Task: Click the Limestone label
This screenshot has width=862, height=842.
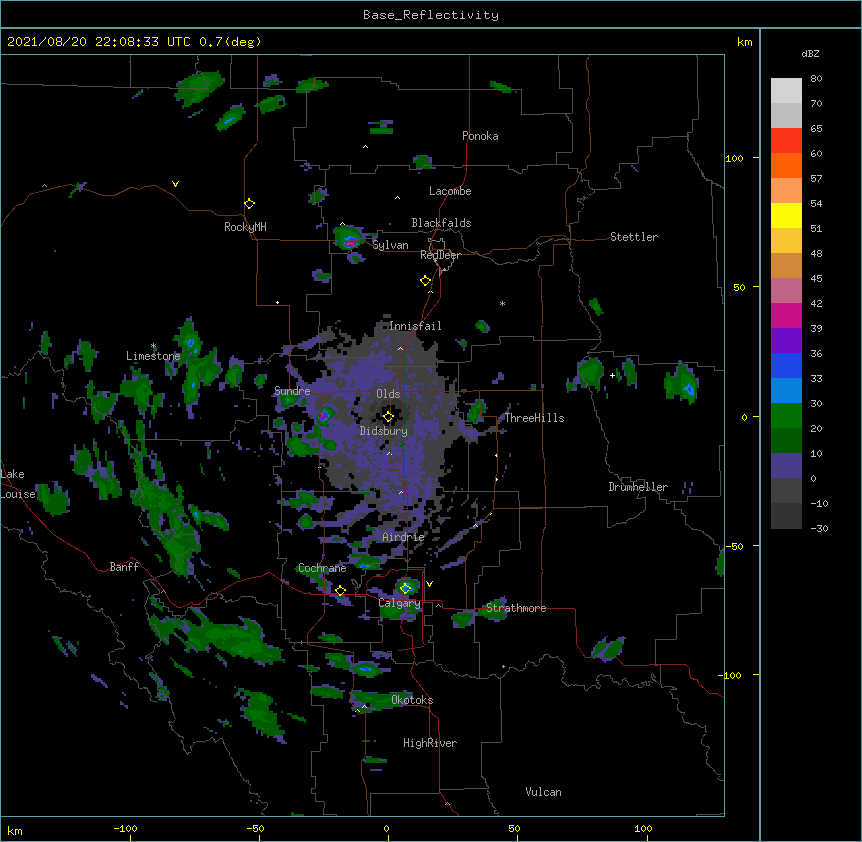Action: (153, 356)
